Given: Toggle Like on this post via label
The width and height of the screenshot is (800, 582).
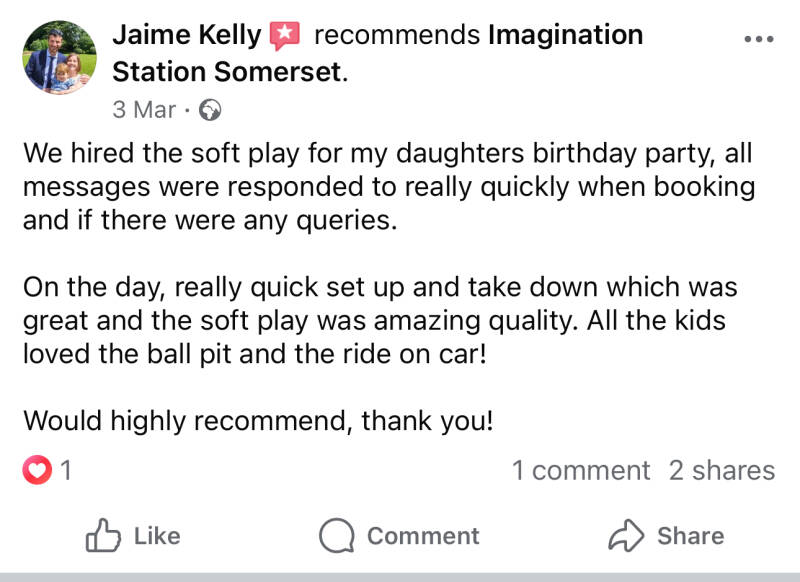Looking at the screenshot, I should click(x=157, y=536).
